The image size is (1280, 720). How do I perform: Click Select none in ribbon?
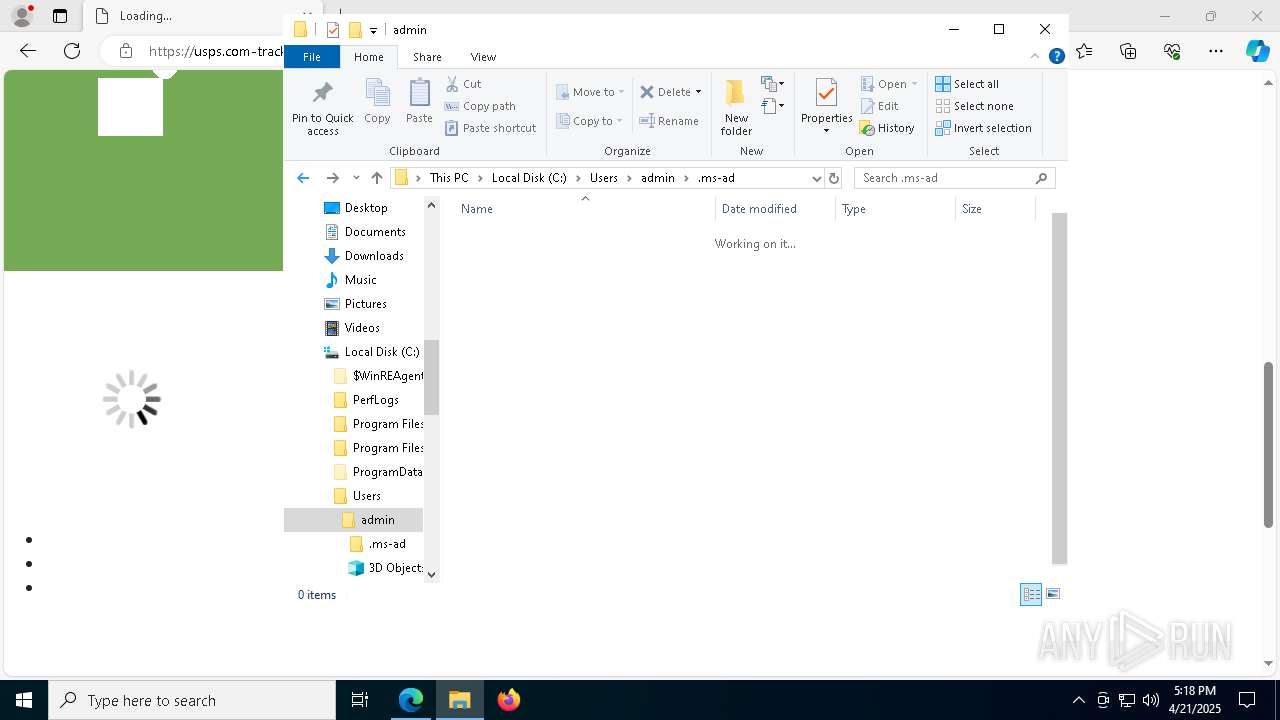click(974, 106)
